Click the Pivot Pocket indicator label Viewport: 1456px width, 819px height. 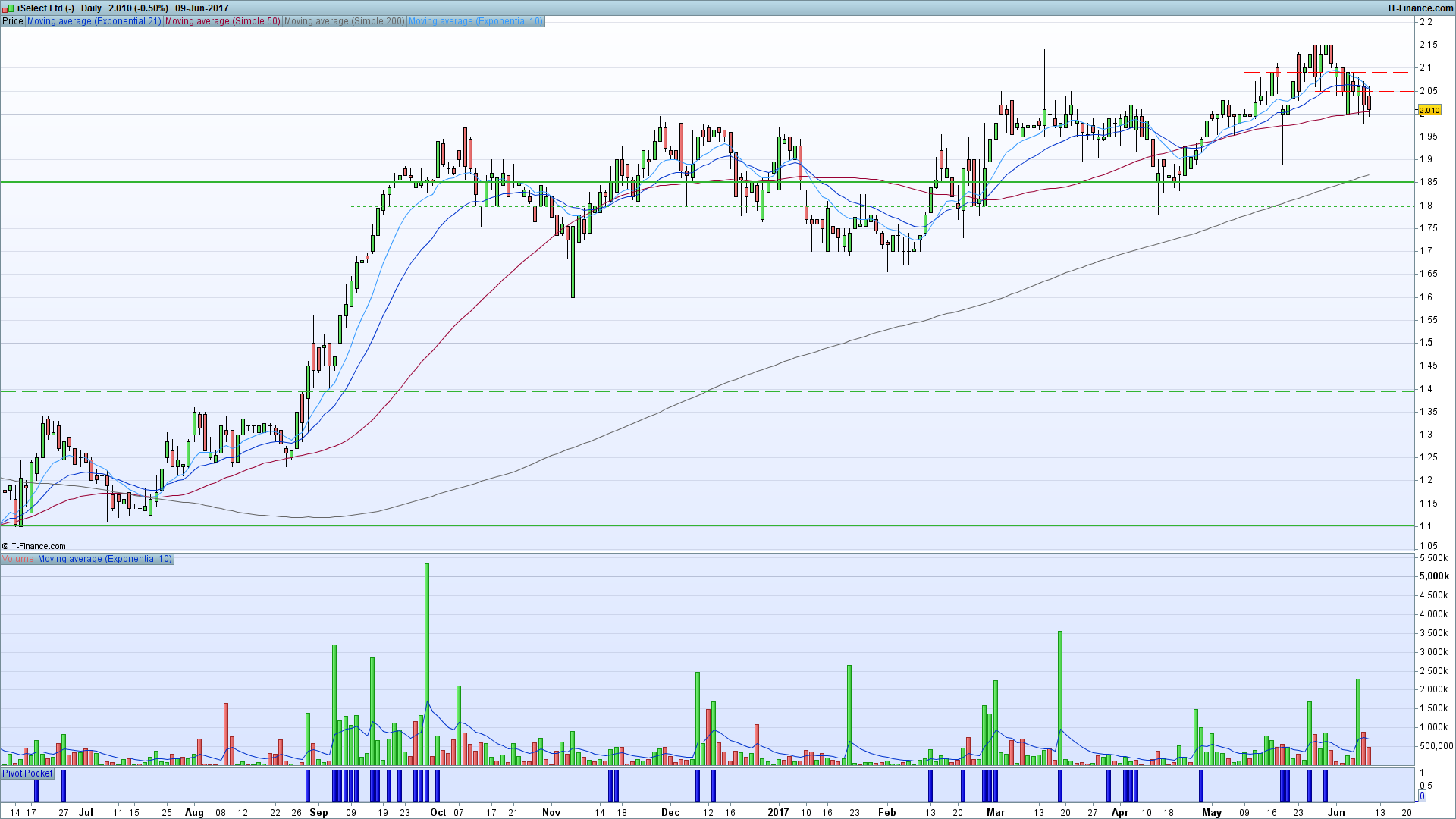click(x=27, y=773)
